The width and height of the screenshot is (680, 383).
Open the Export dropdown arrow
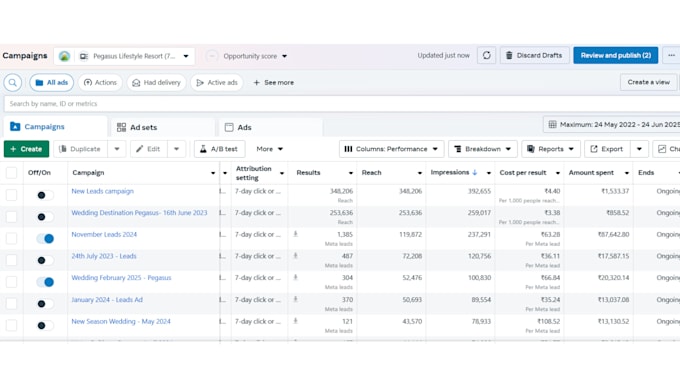[639, 149]
